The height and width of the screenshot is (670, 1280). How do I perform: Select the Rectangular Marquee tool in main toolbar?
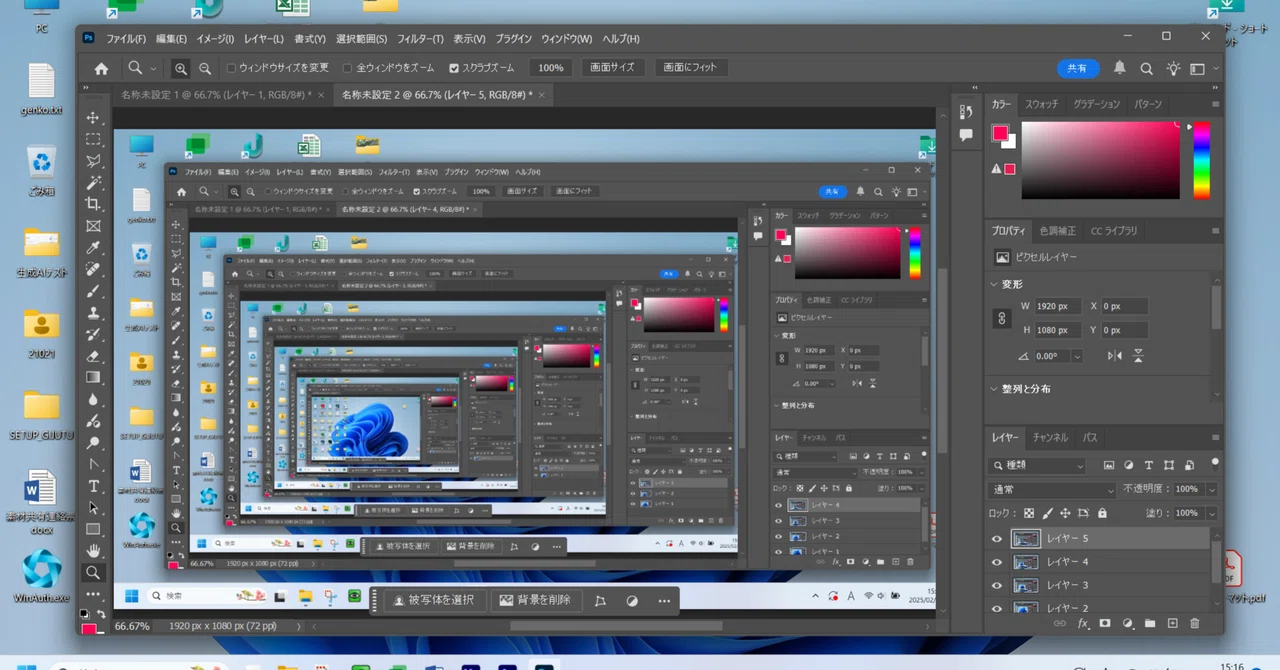tap(93, 139)
